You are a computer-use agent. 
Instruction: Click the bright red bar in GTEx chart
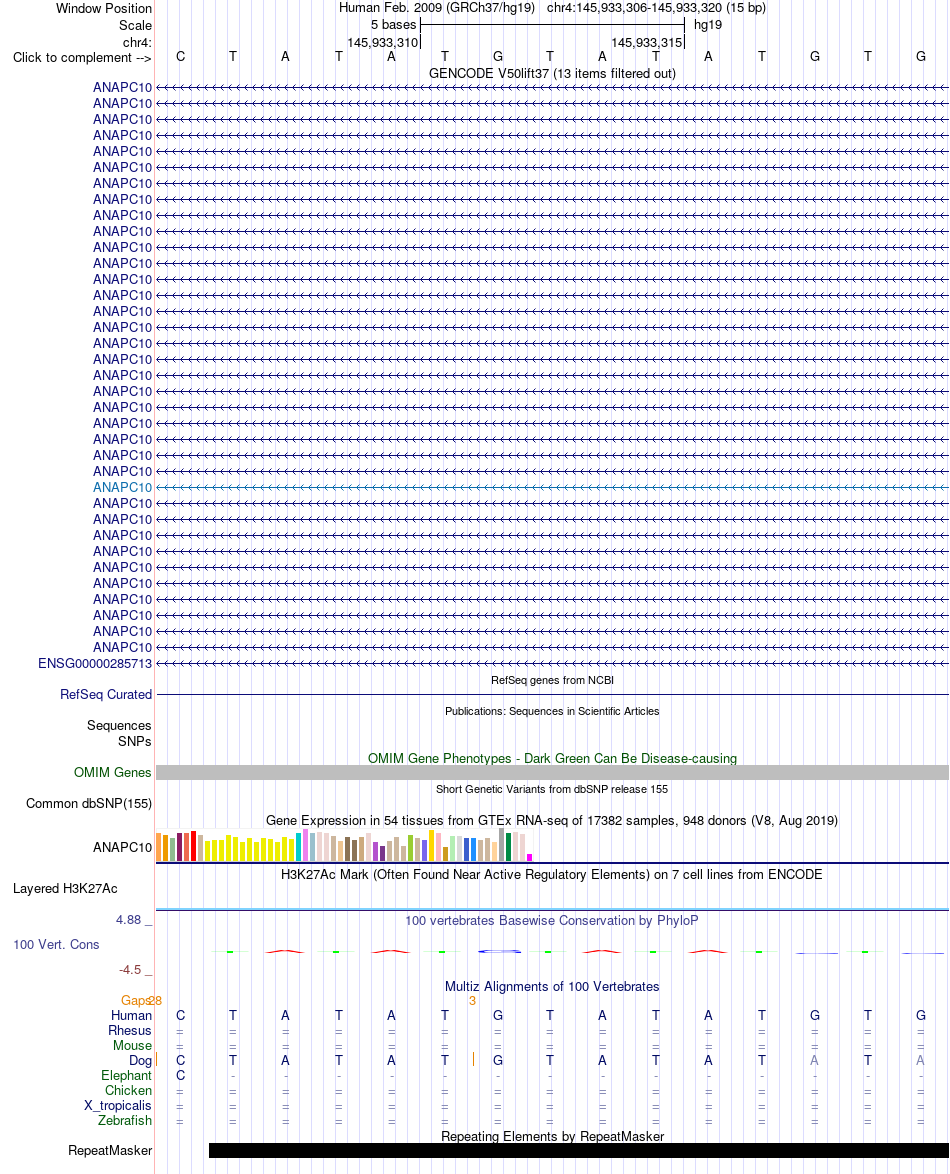click(193, 846)
